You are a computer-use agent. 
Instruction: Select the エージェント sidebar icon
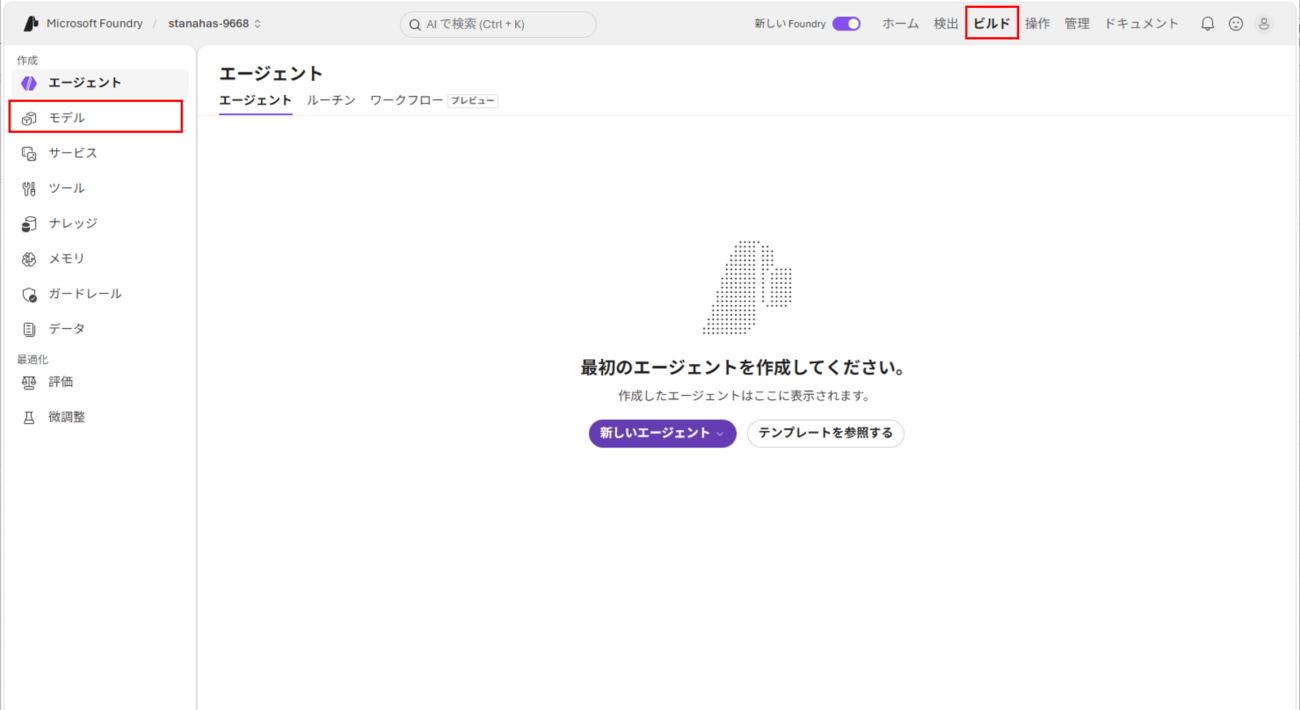(29, 83)
